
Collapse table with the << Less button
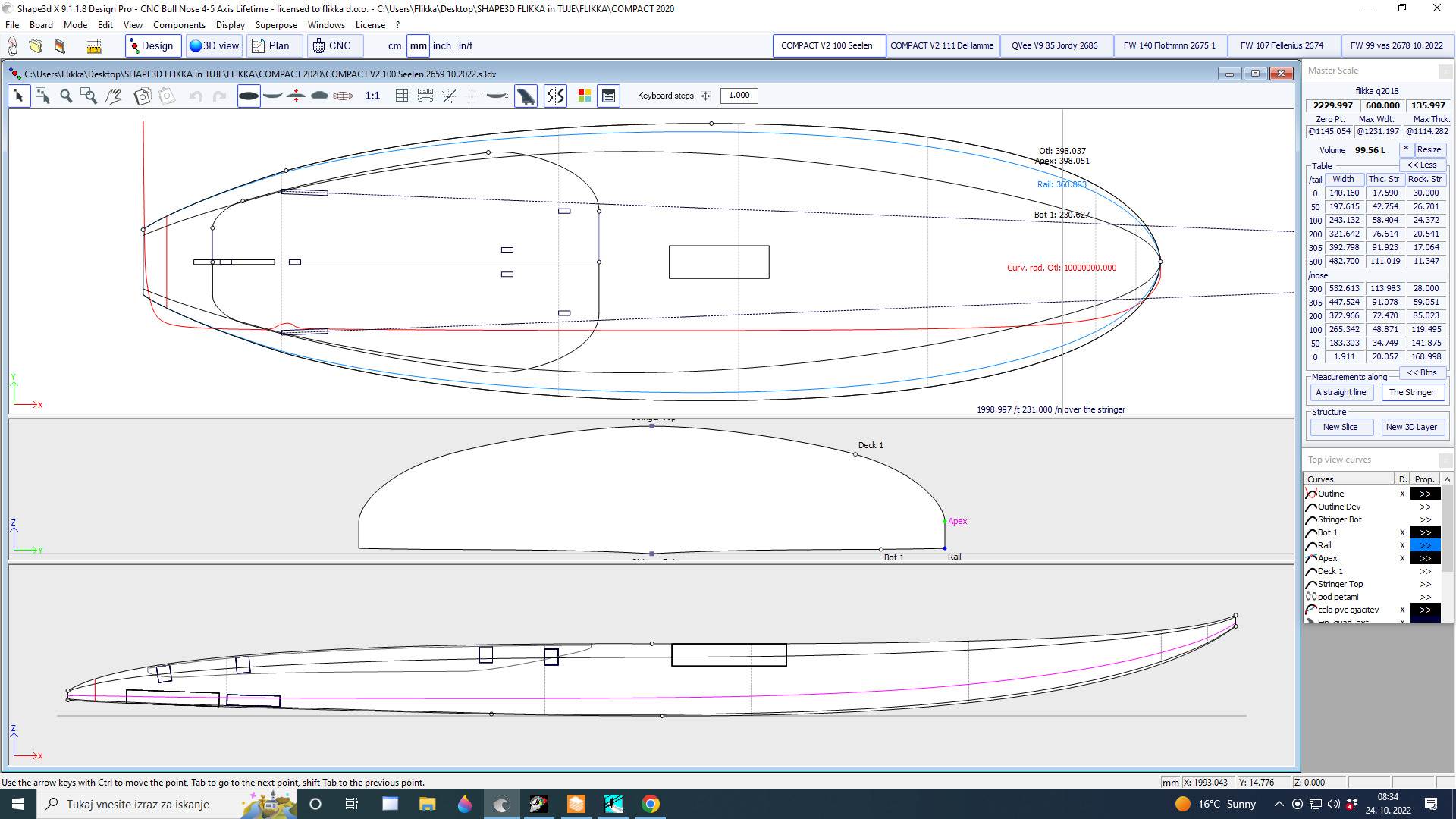pyautogui.click(x=1421, y=165)
